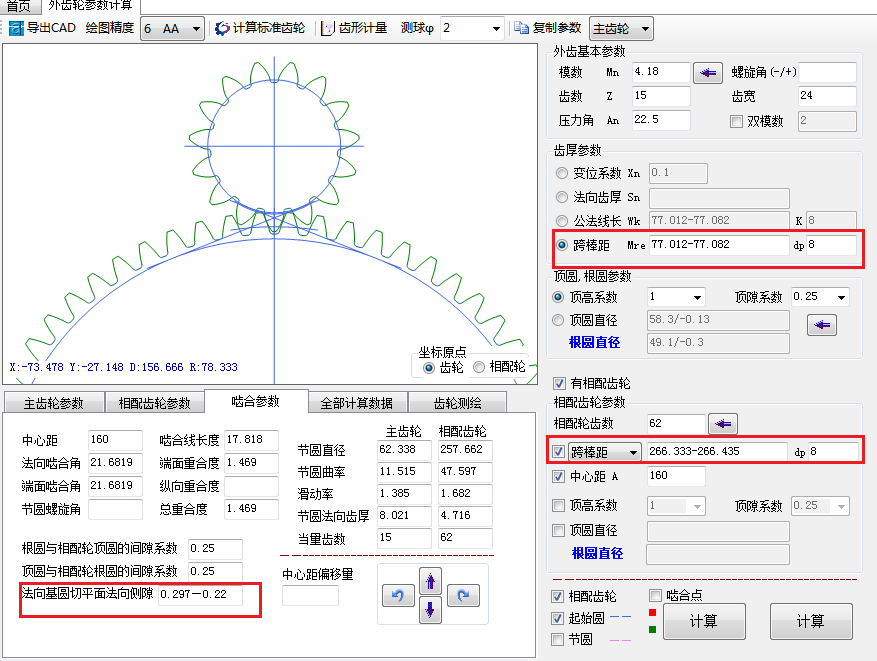The image size is (877, 661).
Task: Switch to the 主齿轮参数 tab
Action: (54, 403)
